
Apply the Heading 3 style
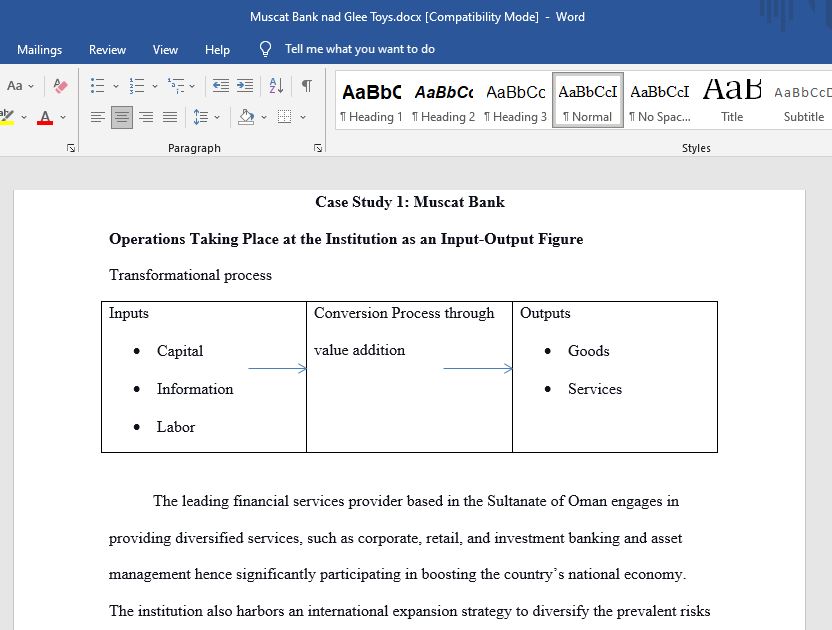click(515, 101)
